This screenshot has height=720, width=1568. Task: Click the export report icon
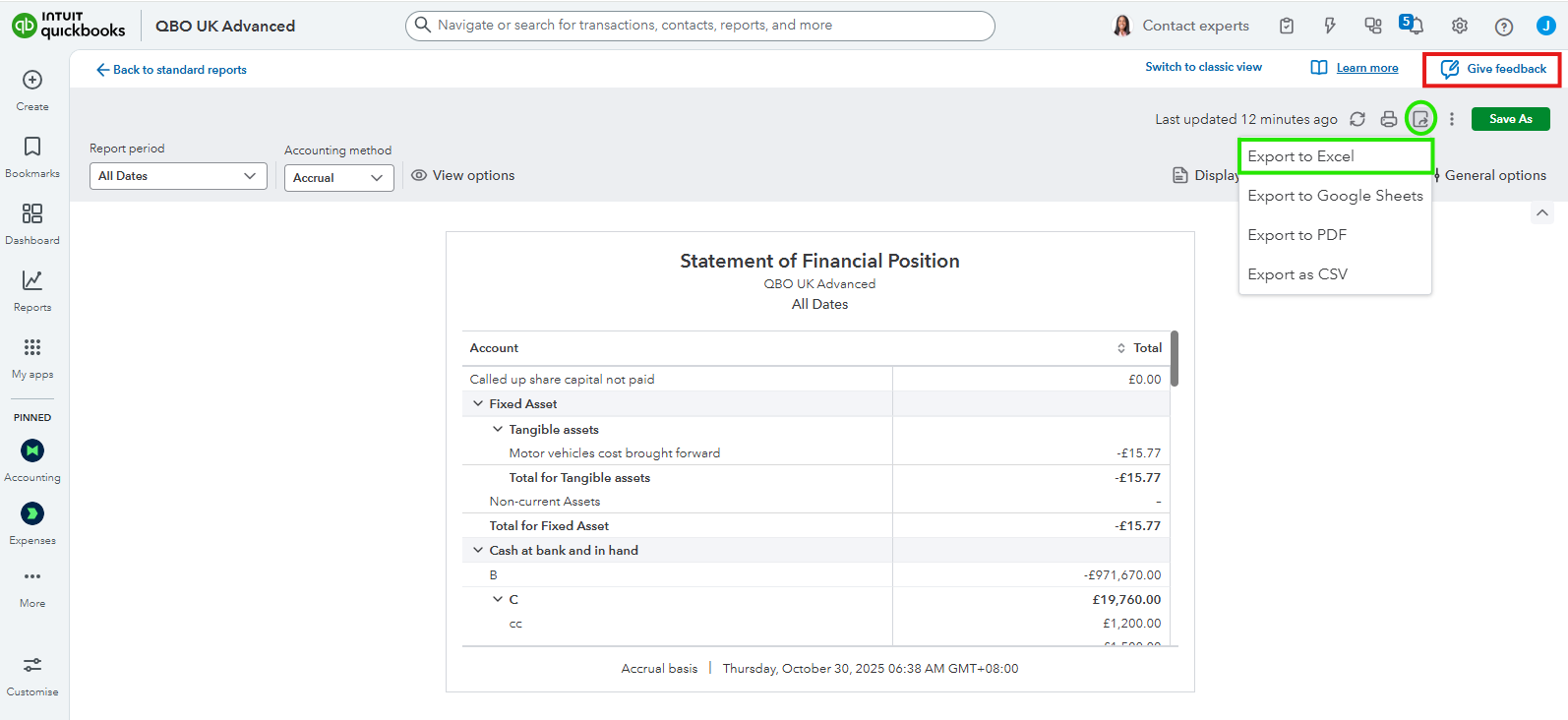1420,119
